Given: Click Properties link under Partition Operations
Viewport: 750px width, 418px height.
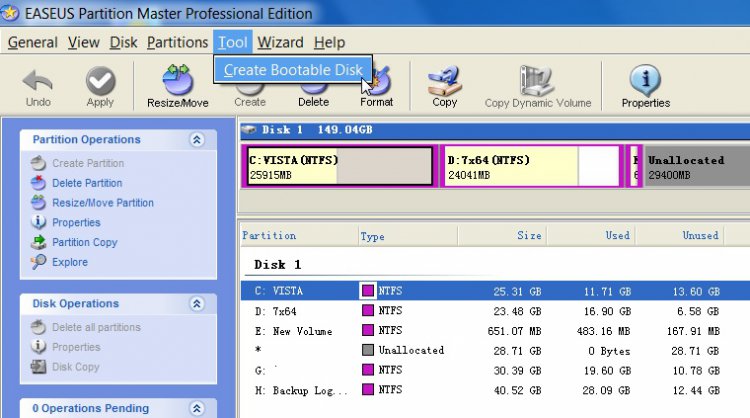Looking at the screenshot, I should tap(76, 222).
